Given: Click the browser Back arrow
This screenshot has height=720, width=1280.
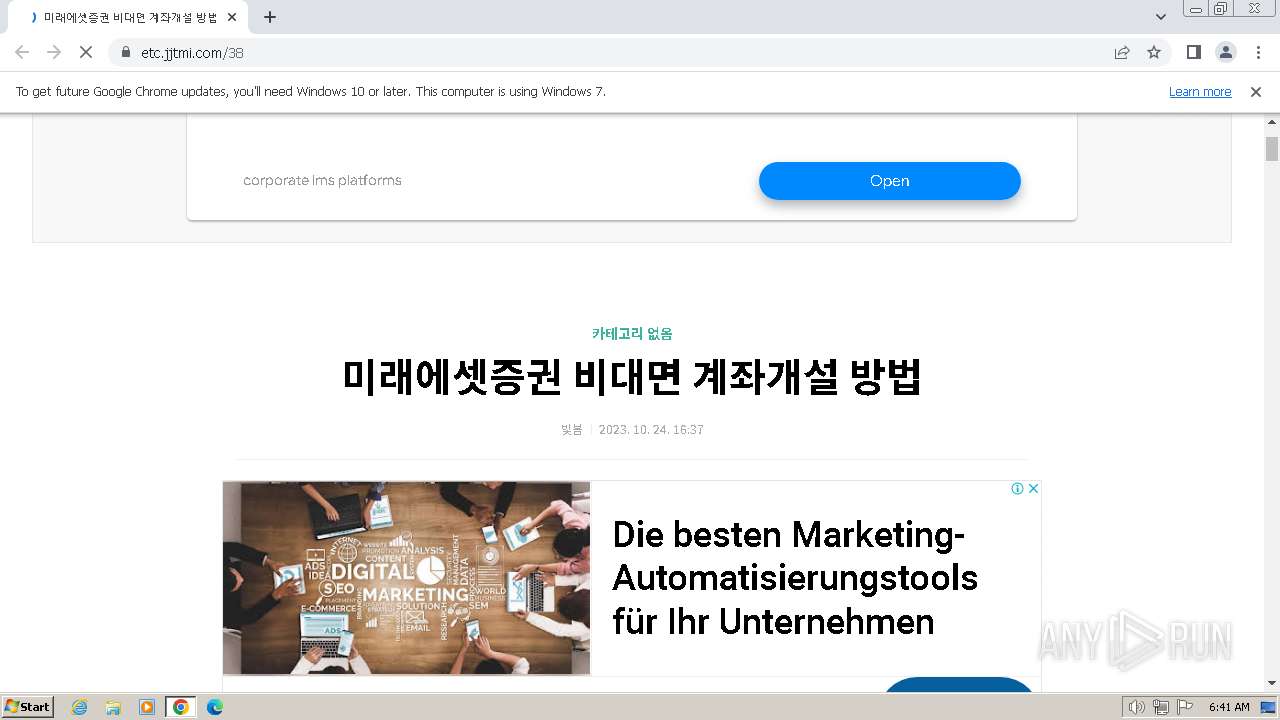Looking at the screenshot, I should pos(22,52).
